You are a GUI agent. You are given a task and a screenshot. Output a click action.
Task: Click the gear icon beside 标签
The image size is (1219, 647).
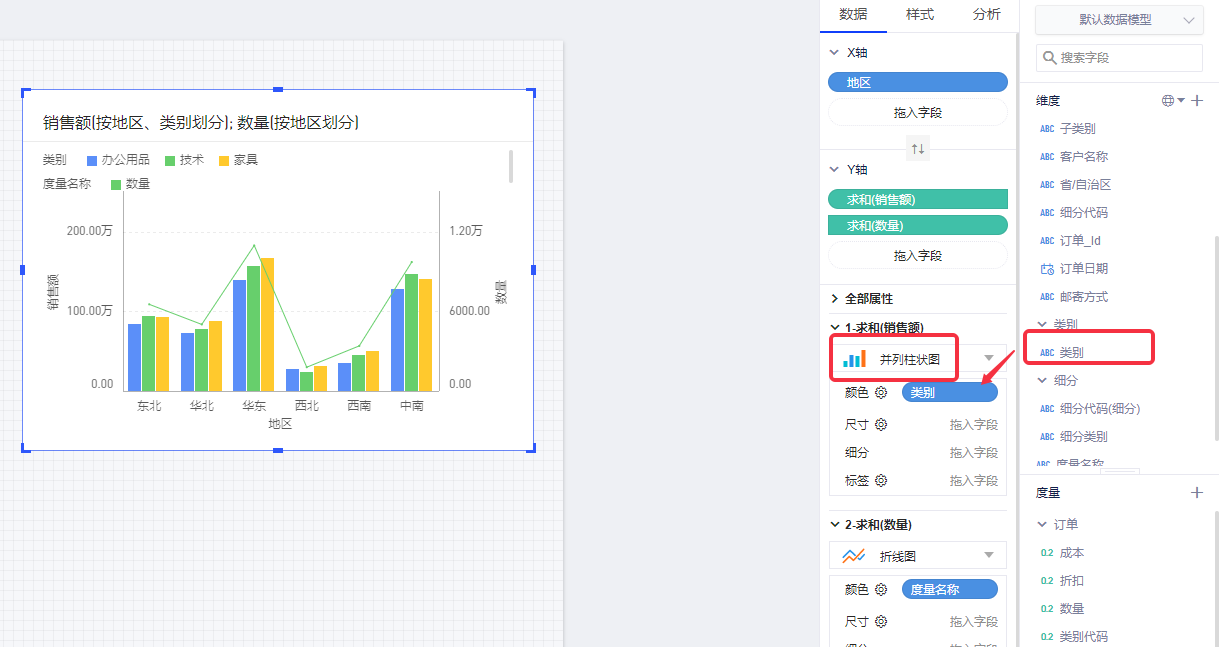(x=881, y=480)
